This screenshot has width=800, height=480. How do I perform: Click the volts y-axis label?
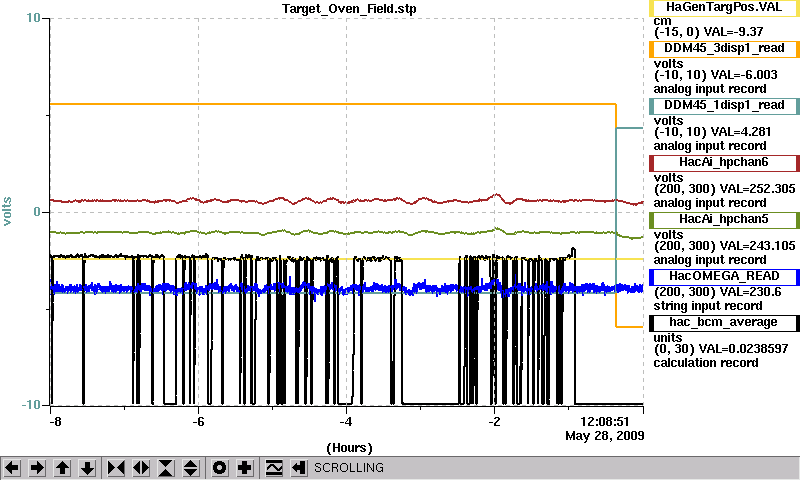[x=7, y=211]
